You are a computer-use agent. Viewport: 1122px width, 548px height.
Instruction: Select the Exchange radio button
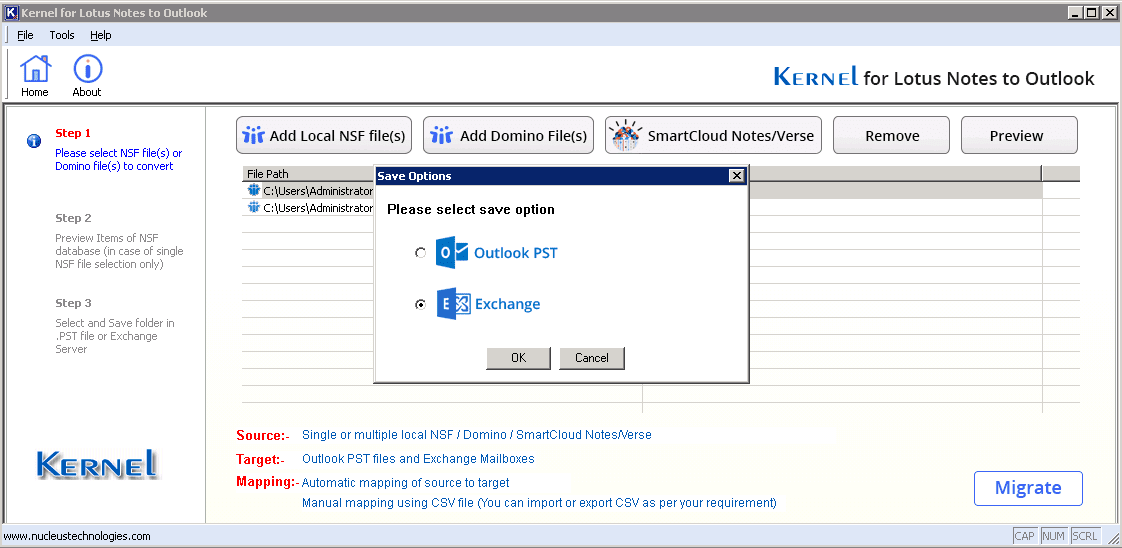tap(421, 304)
